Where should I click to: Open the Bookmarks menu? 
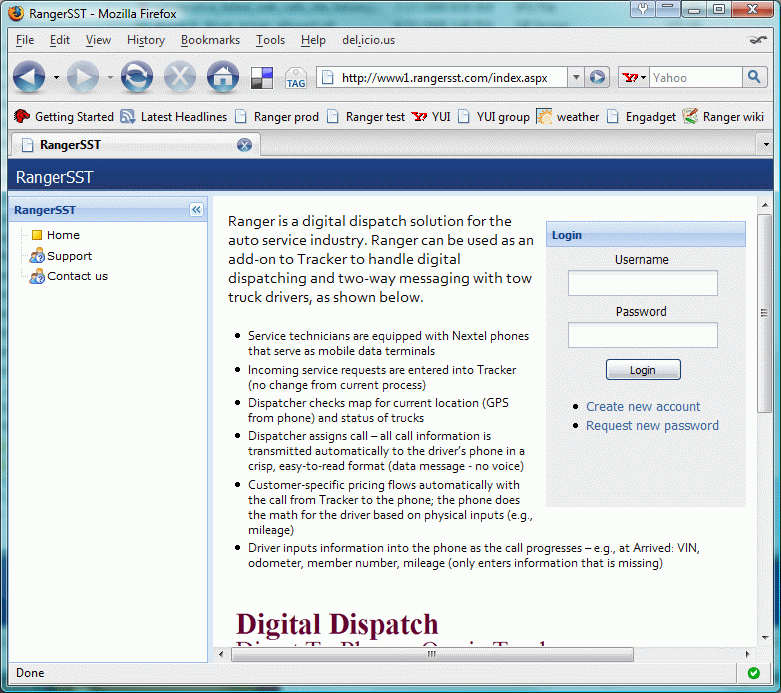point(210,40)
